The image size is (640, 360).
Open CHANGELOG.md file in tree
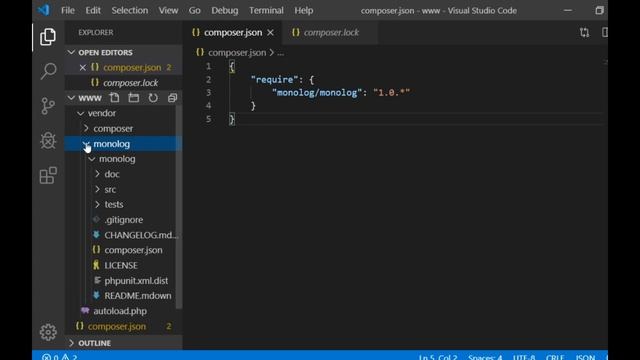coord(141,235)
